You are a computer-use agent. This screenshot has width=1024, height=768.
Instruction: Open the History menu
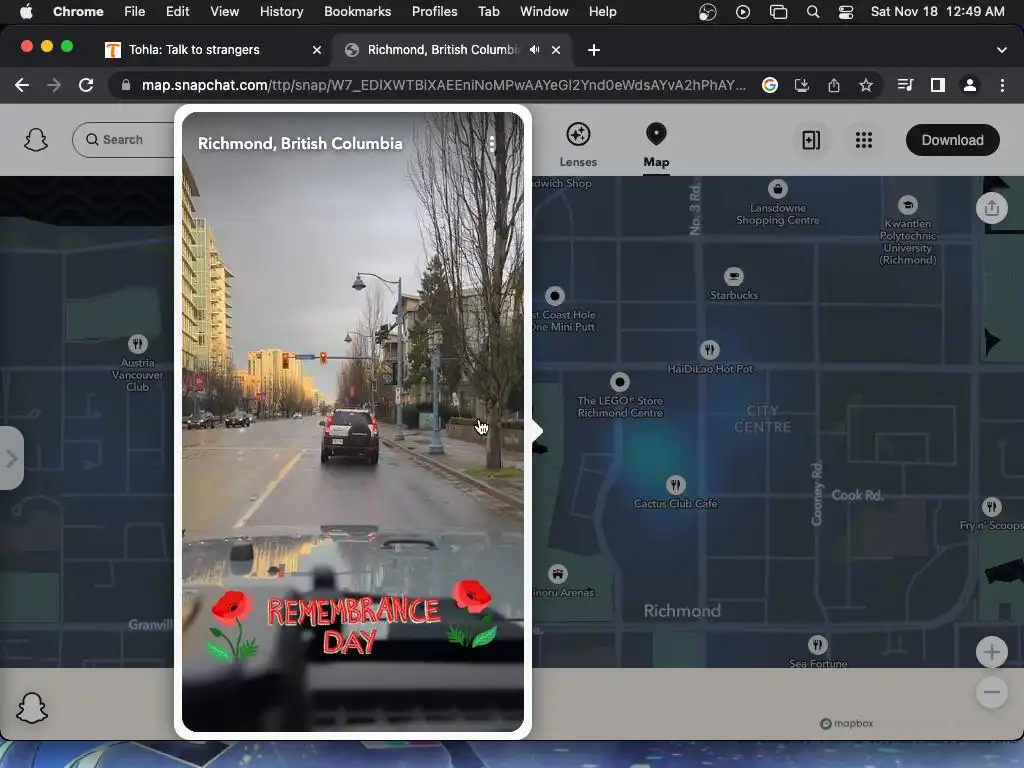(x=281, y=11)
